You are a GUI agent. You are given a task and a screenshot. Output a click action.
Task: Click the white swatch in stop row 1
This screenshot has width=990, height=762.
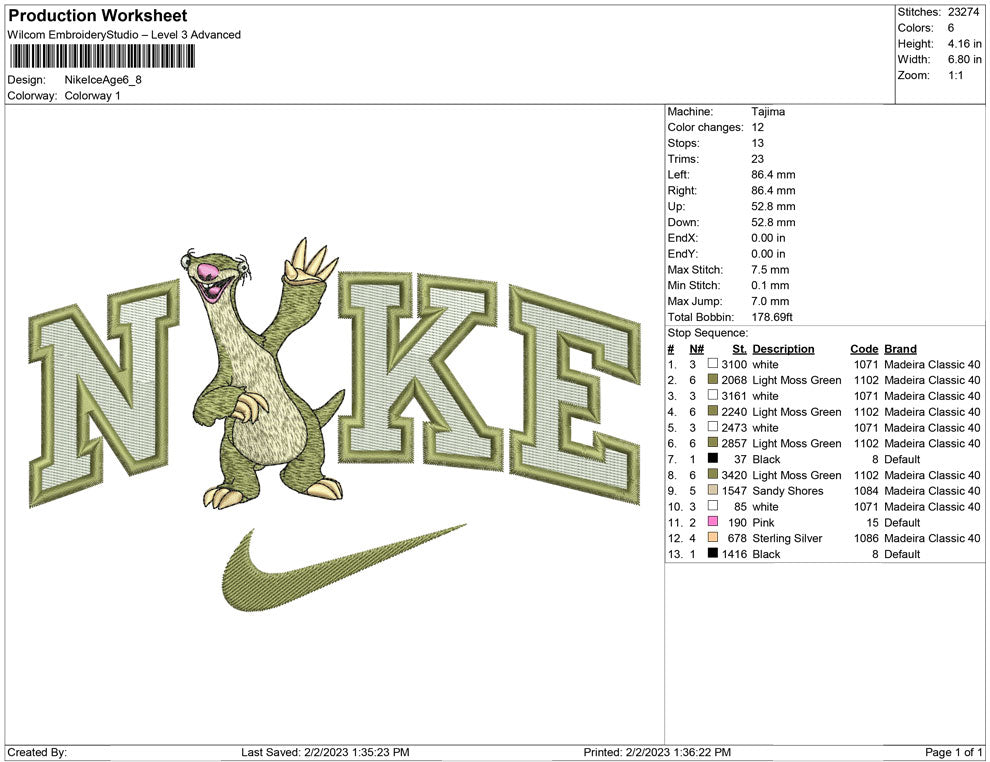coord(713,364)
